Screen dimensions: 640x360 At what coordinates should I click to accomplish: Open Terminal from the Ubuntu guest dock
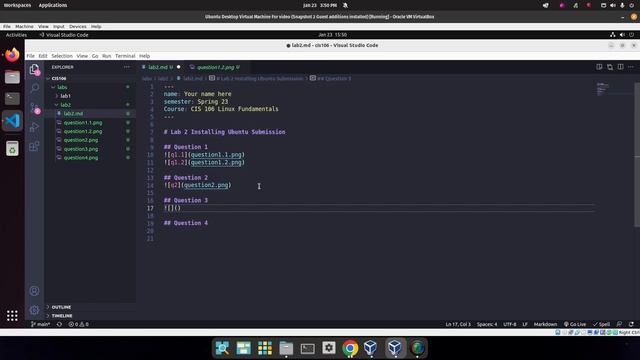pyautogui.click(x=12, y=98)
